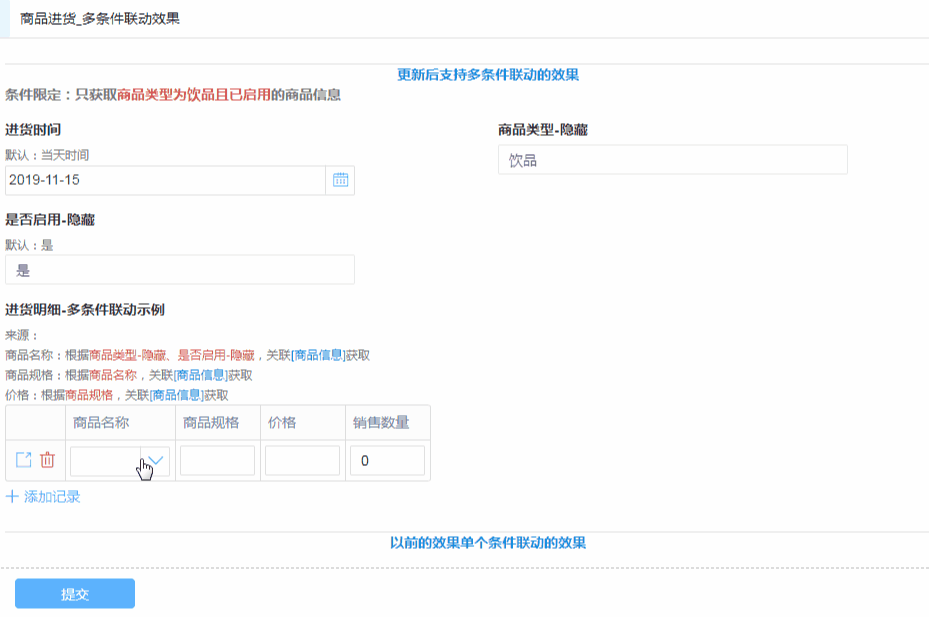Image resolution: width=929 pixels, height=617 pixels.
Task: Select the 销售数量 column header
Action: pos(381,422)
